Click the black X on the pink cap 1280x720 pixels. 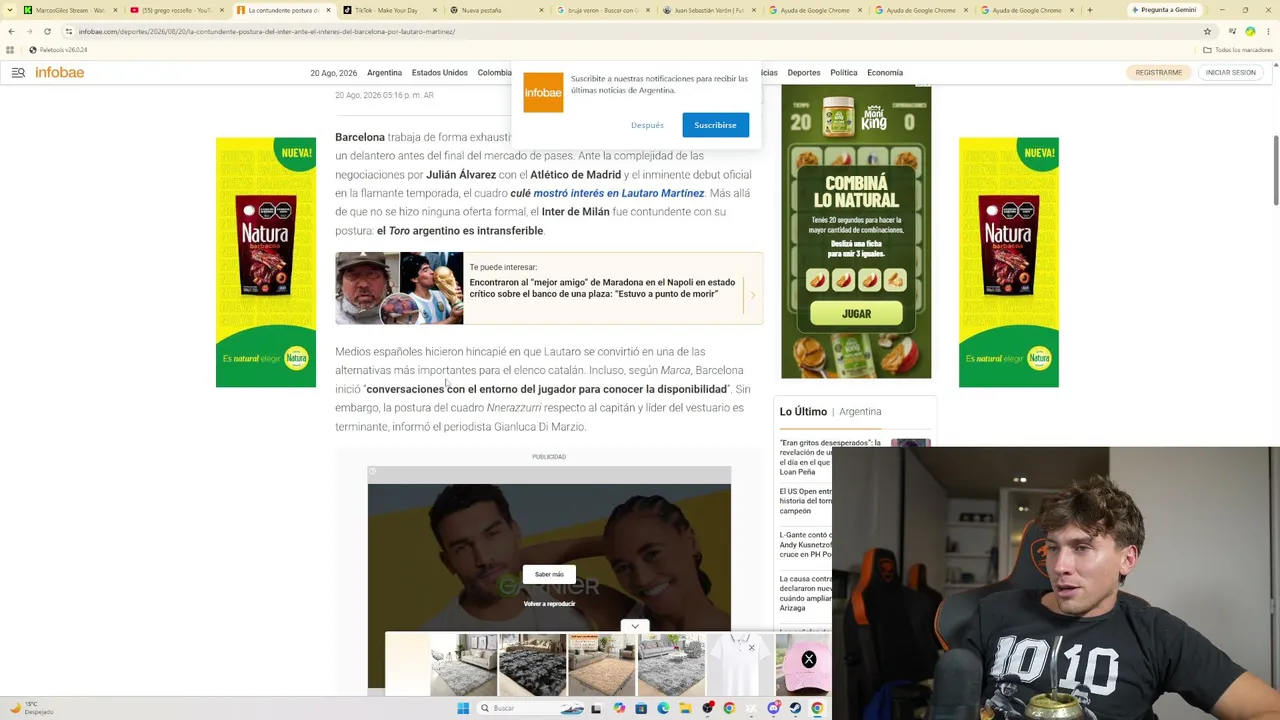coord(809,659)
